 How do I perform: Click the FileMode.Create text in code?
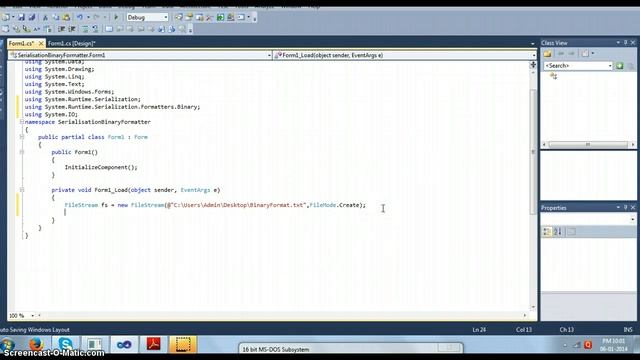335,205
